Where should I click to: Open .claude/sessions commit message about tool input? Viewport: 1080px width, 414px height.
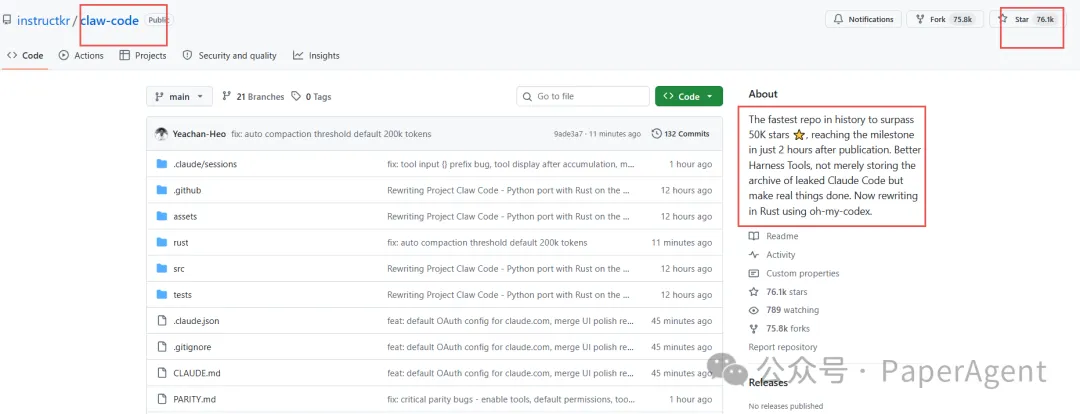pyautogui.click(x=511, y=165)
